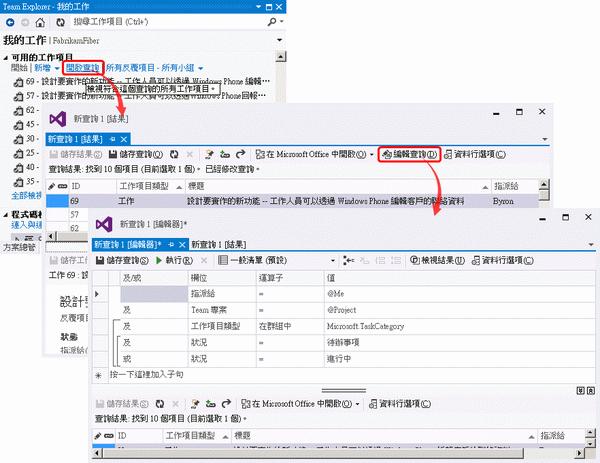
Task: Select row 69 in the results grid
Action: point(293,201)
